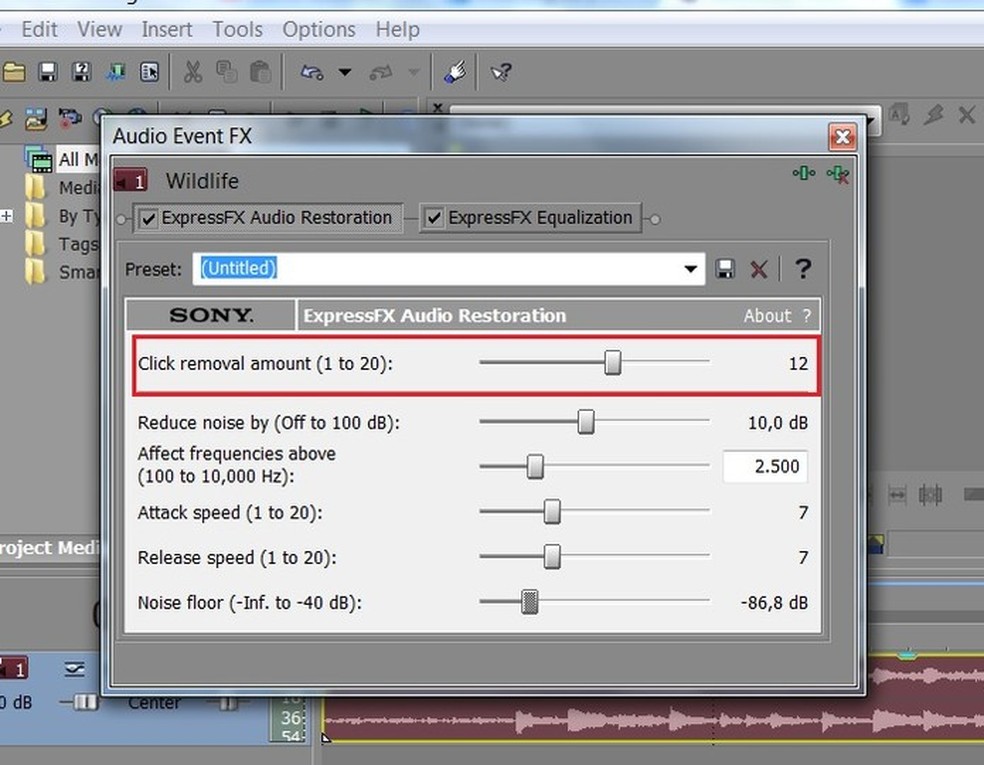Expand the By Type folder tree node
Viewport: 984px width, 765px height.
(7, 216)
